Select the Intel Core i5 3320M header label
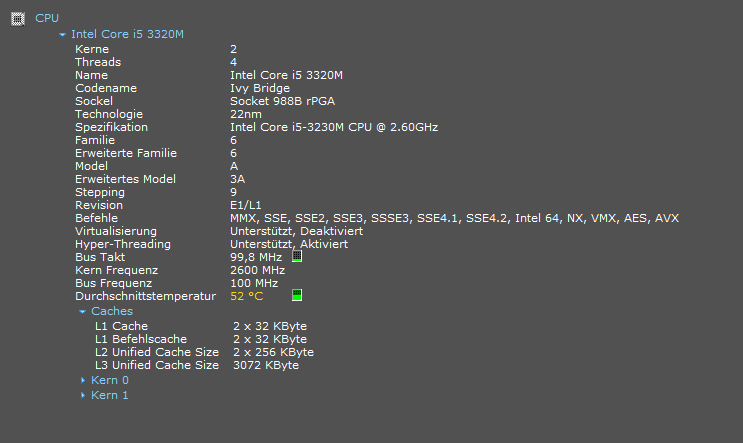 tap(127, 34)
